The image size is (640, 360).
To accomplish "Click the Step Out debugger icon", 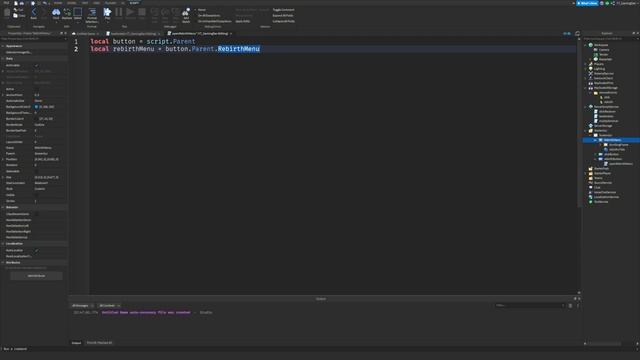I will pos(176,12).
